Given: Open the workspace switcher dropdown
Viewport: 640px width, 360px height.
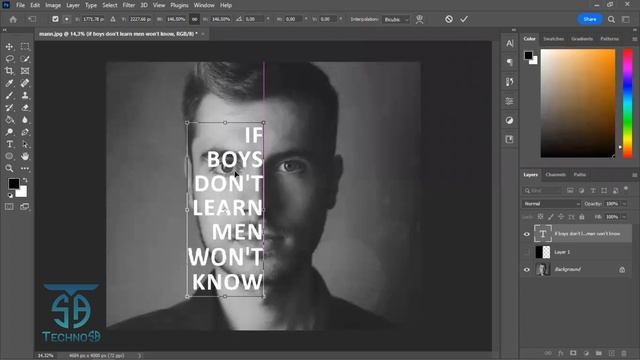Looking at the screenshot, I should (x=626, y=19).
